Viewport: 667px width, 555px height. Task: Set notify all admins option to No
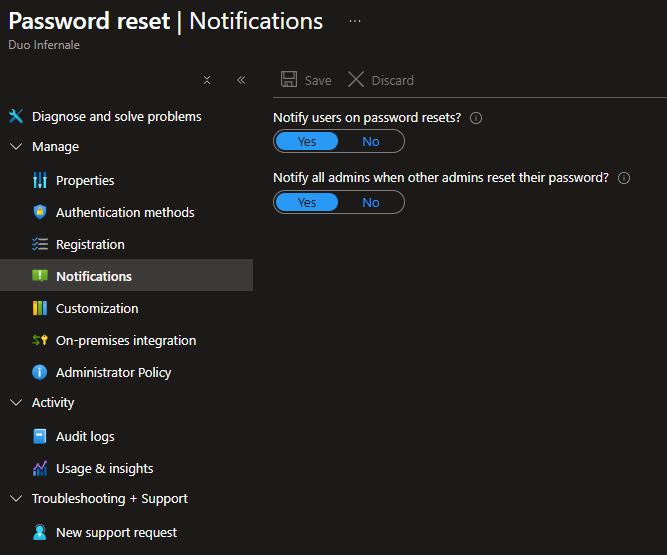371,203
